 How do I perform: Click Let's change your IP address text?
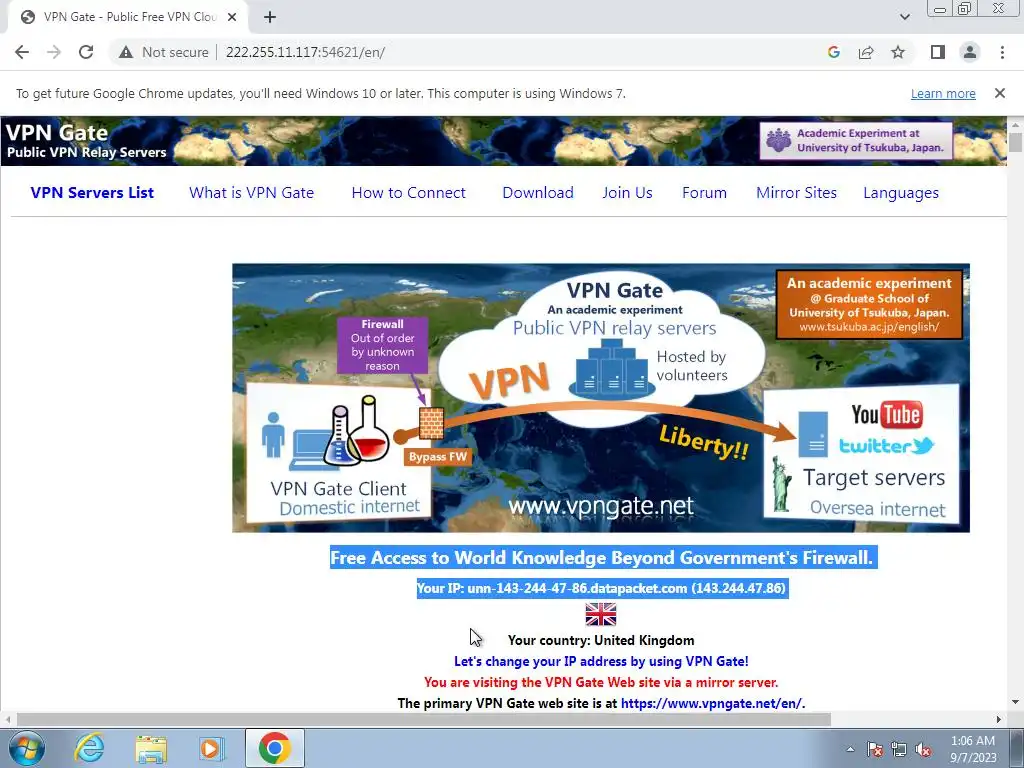click(601, 661)
